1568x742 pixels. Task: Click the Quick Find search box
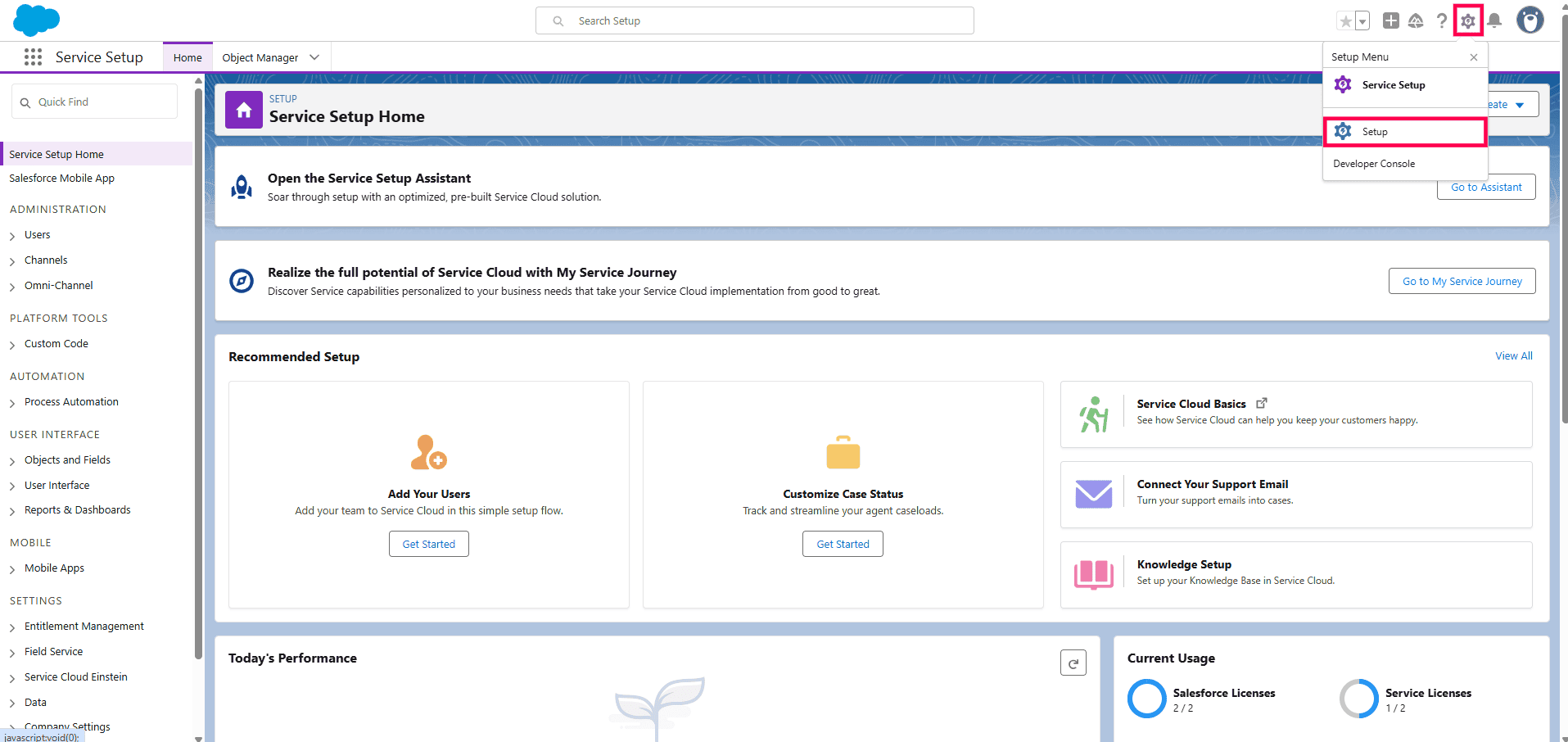click(x=94, y=101)
